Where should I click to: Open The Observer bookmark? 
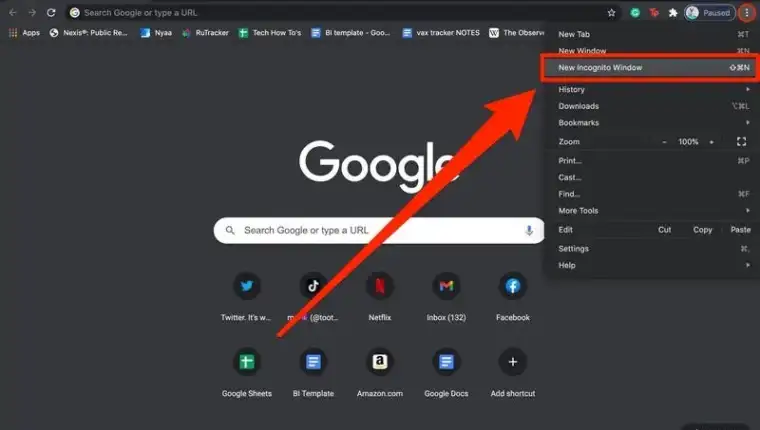click(x=517, y=32)
